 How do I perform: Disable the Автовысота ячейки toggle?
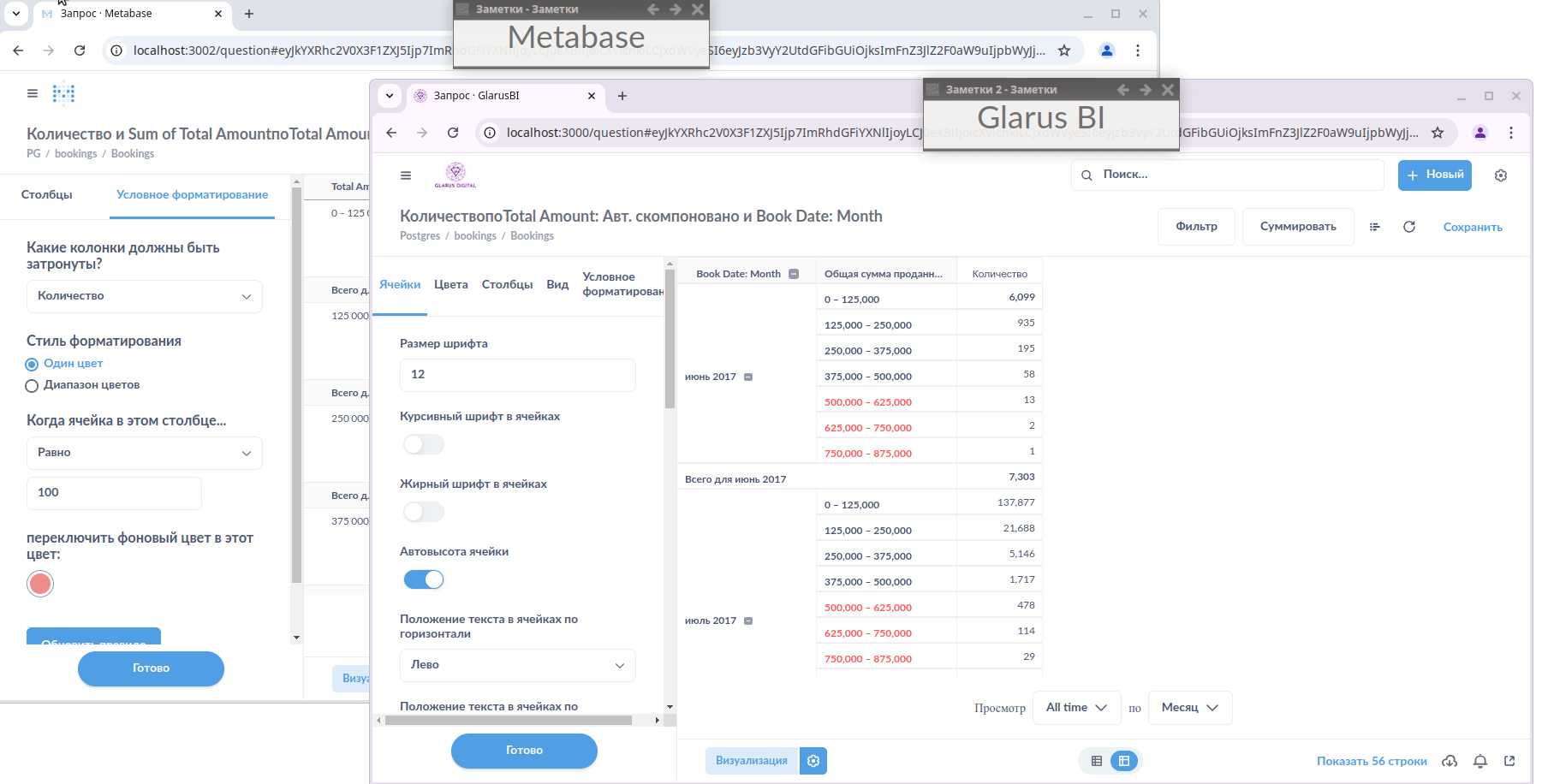coord(424,579)
